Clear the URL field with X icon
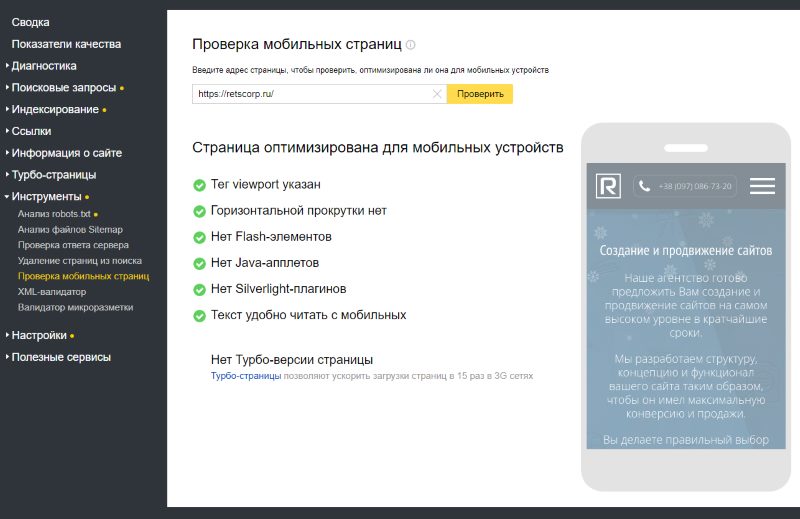The width and height of the screenshot is (800, 519). coord(437,94)
